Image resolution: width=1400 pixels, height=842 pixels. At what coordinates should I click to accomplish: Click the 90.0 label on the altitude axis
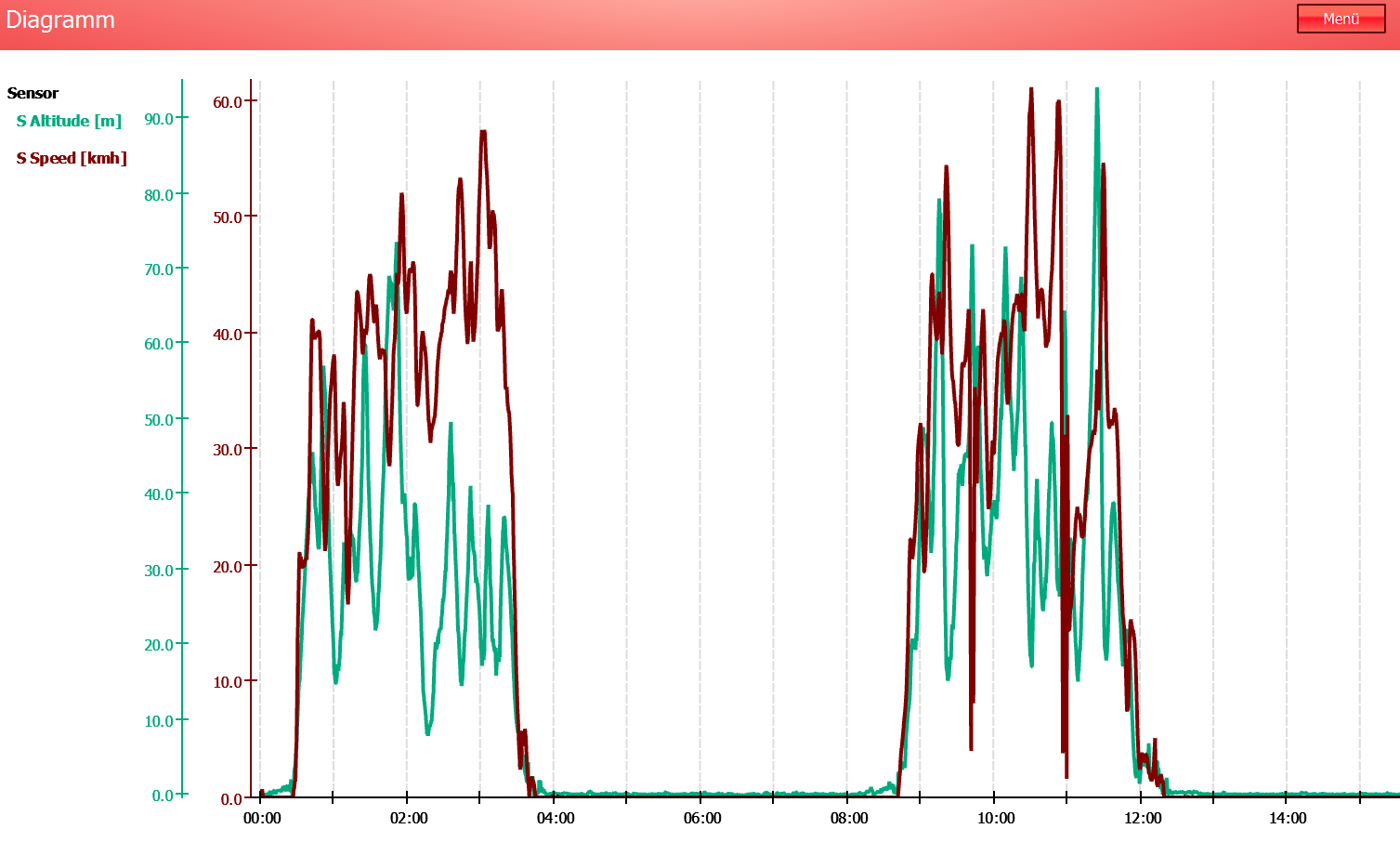pyautogui.click(x=159, y=118)
